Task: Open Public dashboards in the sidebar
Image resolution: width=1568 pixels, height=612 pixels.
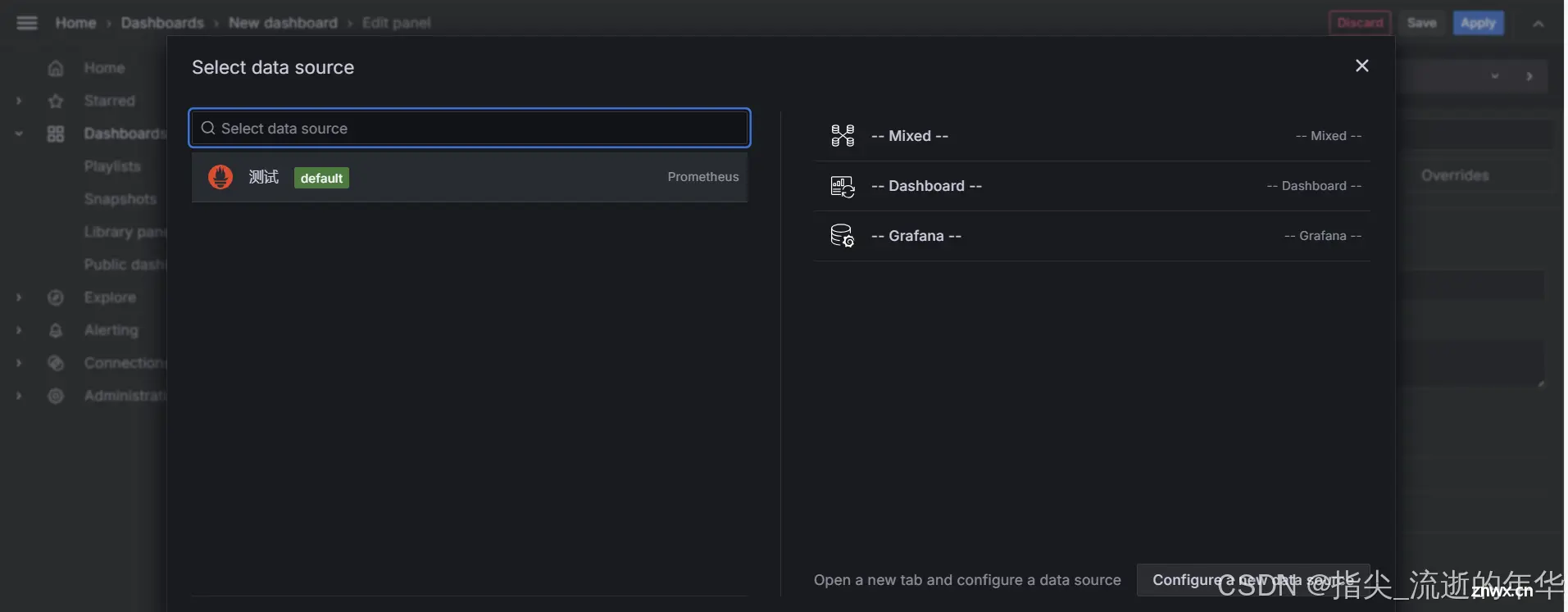Action: [x=125, y=265]
